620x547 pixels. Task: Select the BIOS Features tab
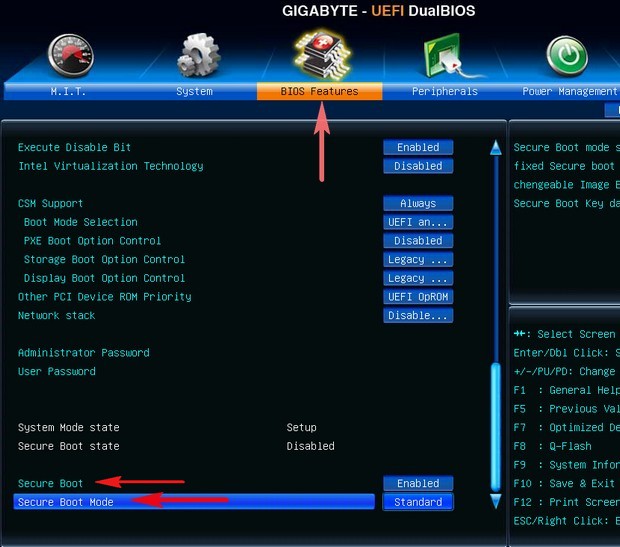click(319, 91)
